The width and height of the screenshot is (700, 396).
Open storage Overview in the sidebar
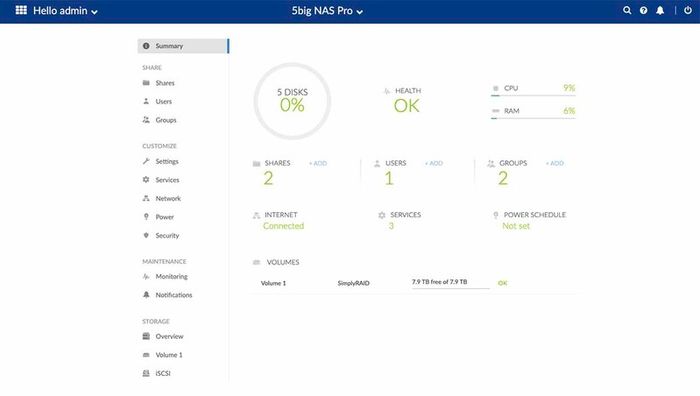tap(169, 337)
